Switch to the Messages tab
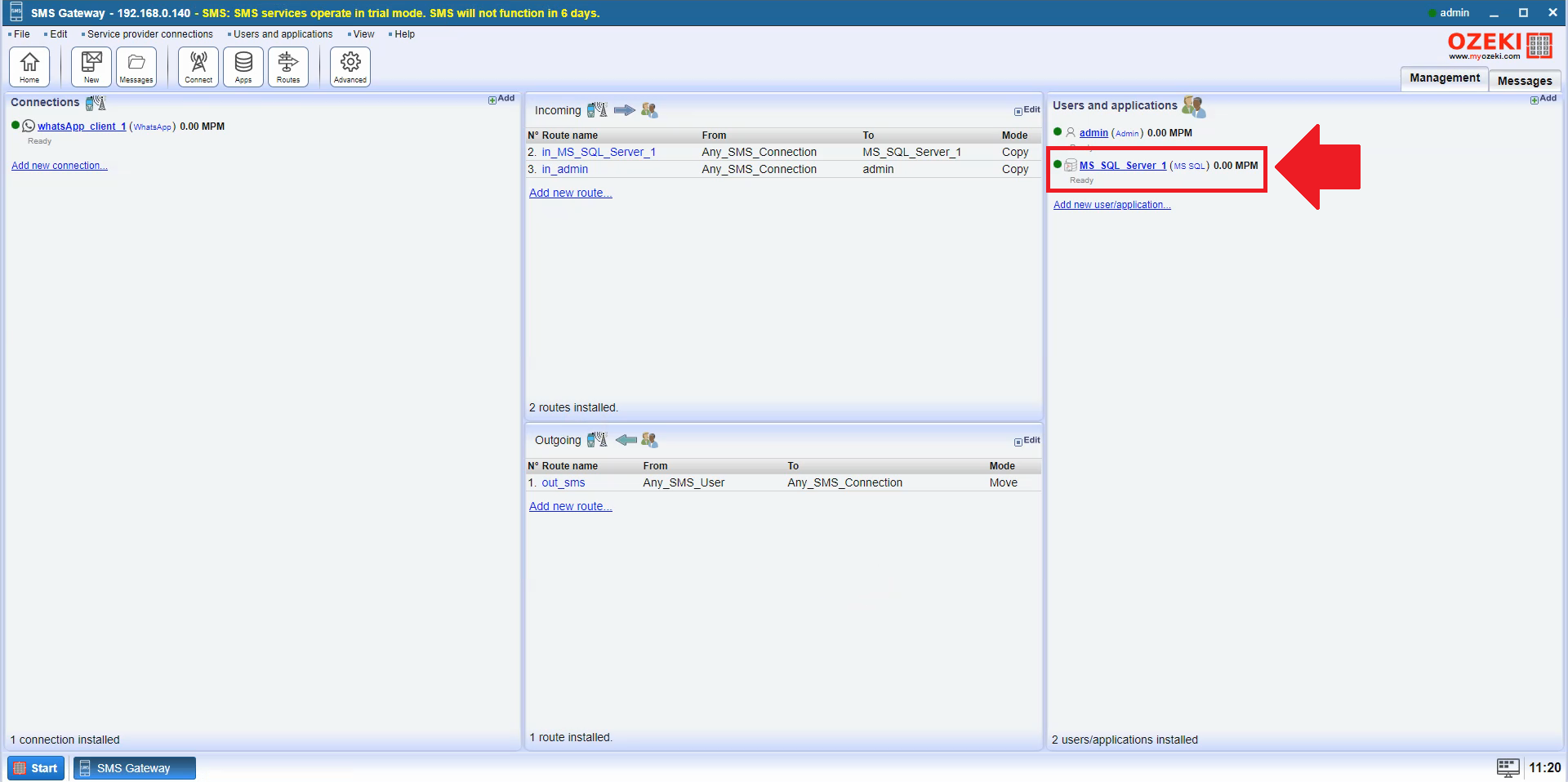The height and width of the screenshot is (782, 1568). point(1525,81)
